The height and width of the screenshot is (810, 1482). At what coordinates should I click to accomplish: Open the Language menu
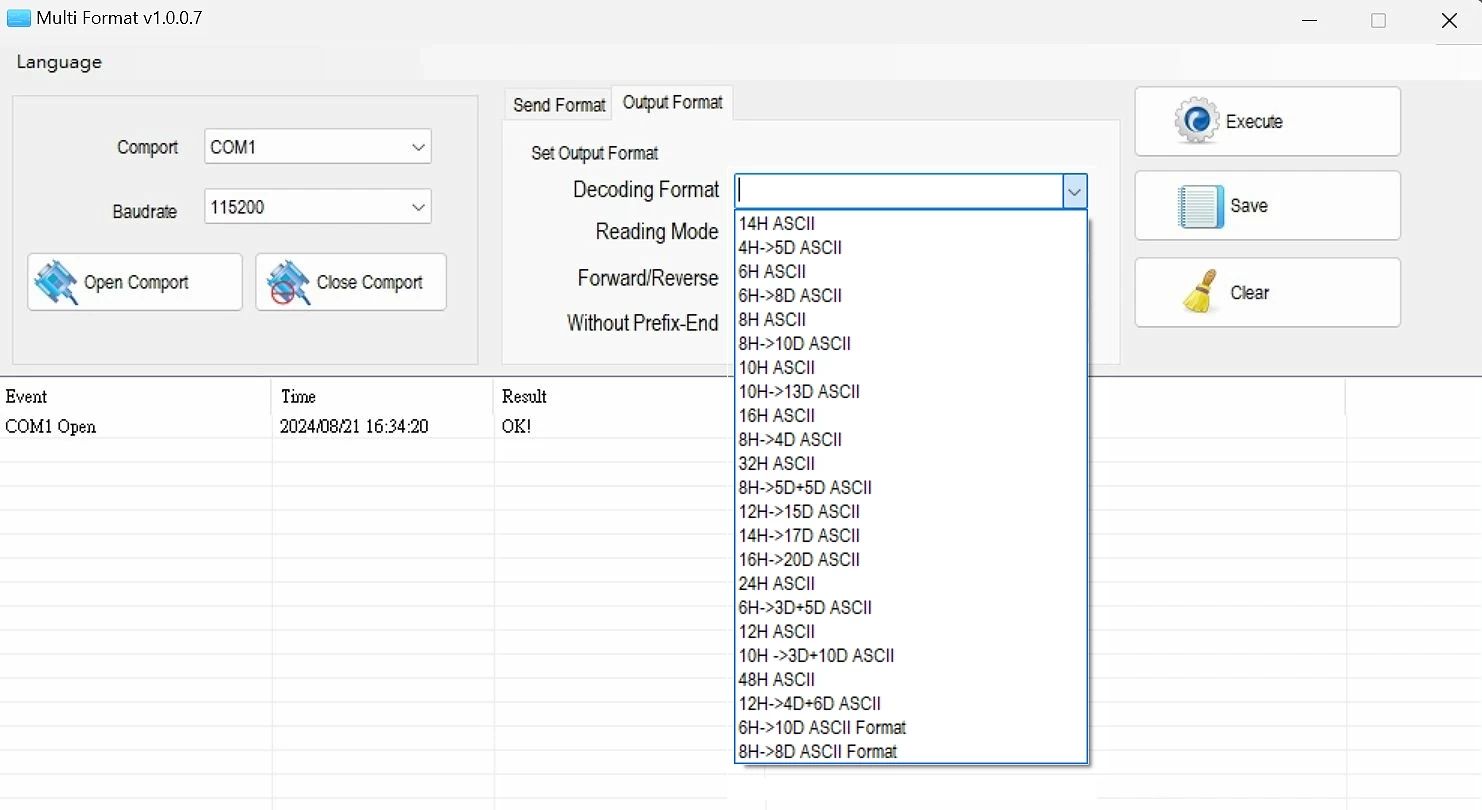pyautogui.click(x=59, y=62)
